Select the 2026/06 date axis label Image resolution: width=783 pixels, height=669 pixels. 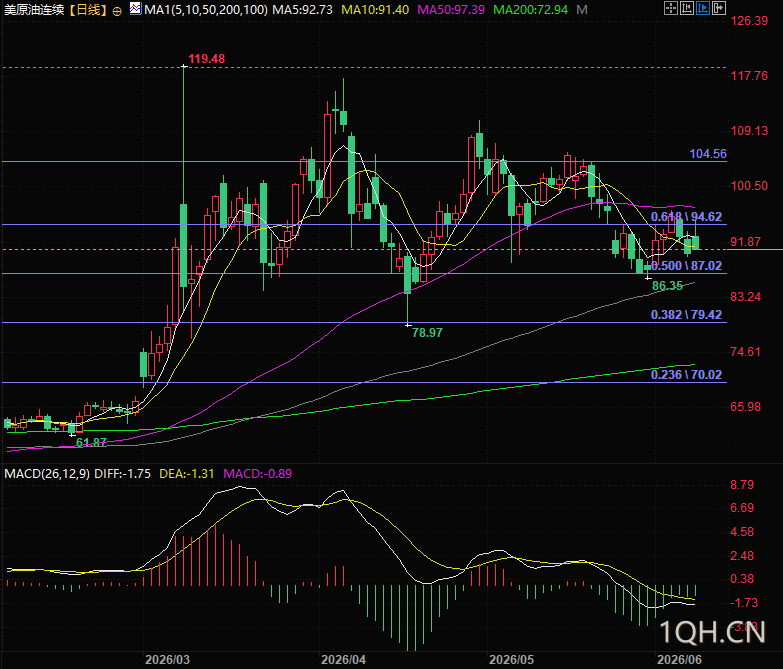point(679,660)
